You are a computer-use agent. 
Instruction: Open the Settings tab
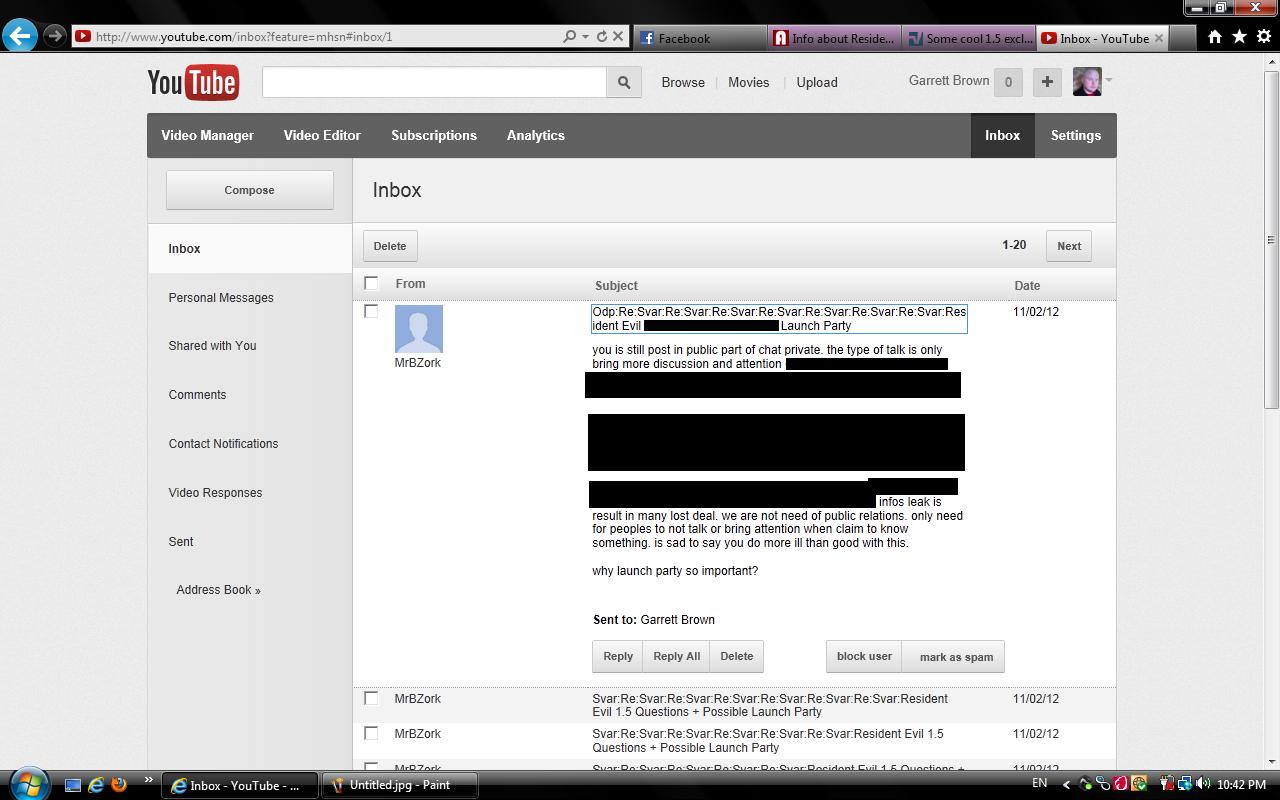pyautogui.click(x=1076, y=135)
